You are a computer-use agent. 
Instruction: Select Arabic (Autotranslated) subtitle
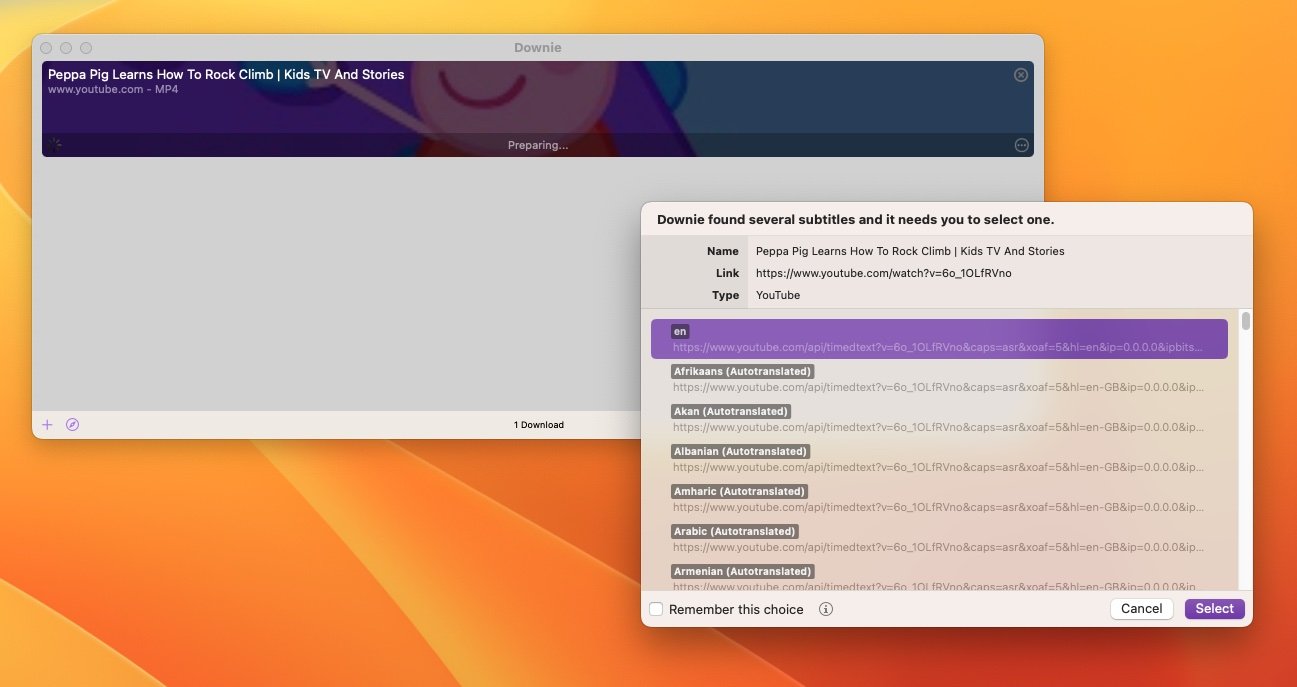[938, 539]
